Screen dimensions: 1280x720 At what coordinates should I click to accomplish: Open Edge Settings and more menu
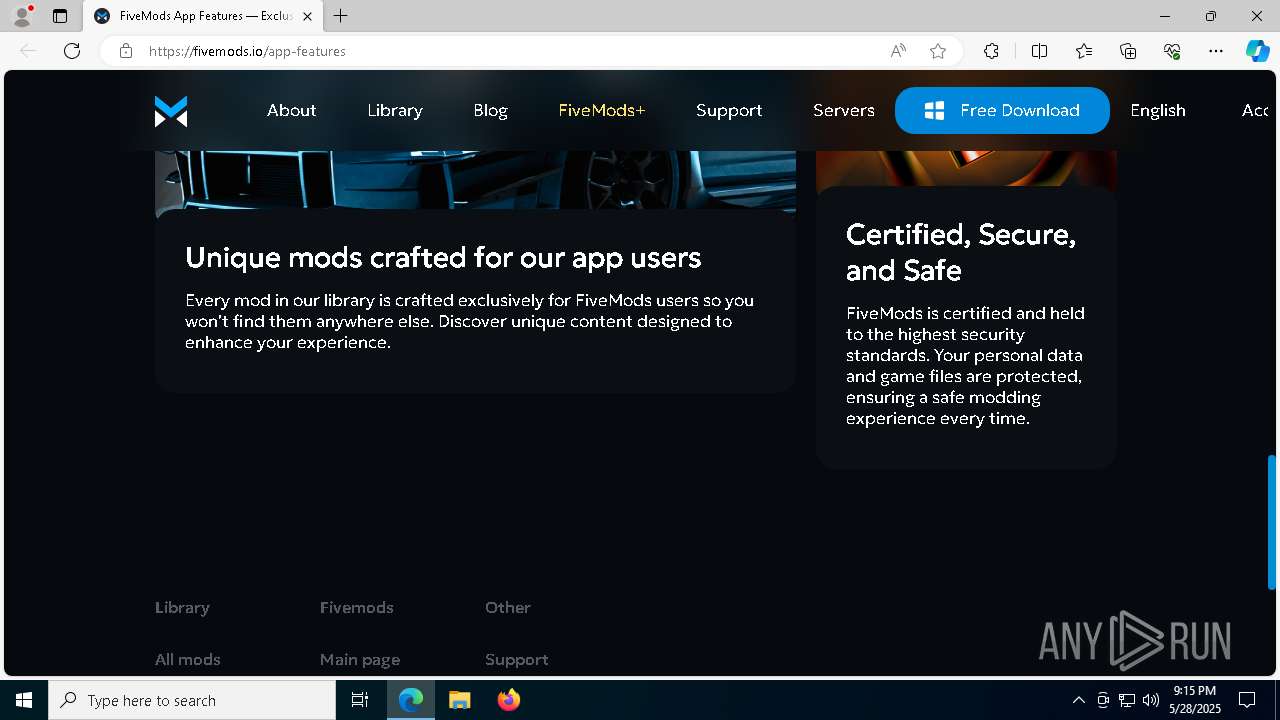pos(1216,51)
